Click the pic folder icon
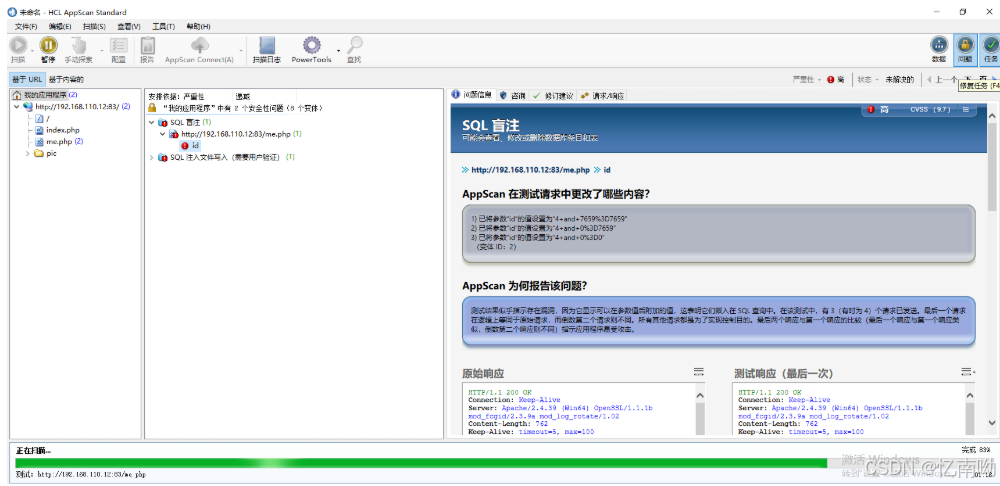The image size is (1000, 486). [x=38, y=153]
